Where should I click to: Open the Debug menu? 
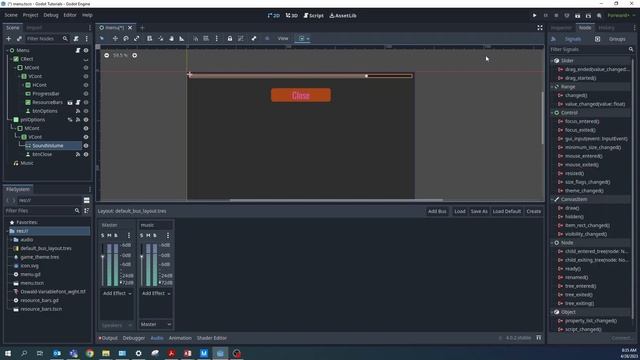pyautogui.click(x=51, y=15)
